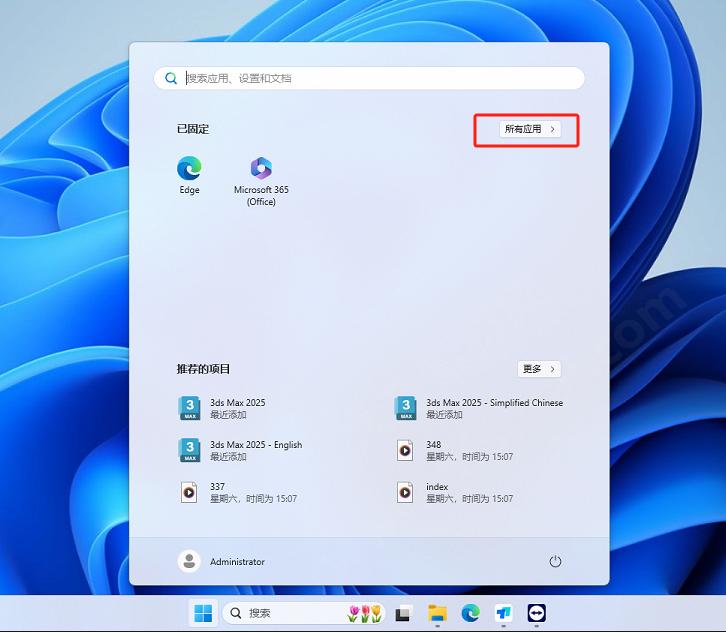Click the tulip search highlight icon
This screenshot has width=726, height=632.
pos(364,613)
